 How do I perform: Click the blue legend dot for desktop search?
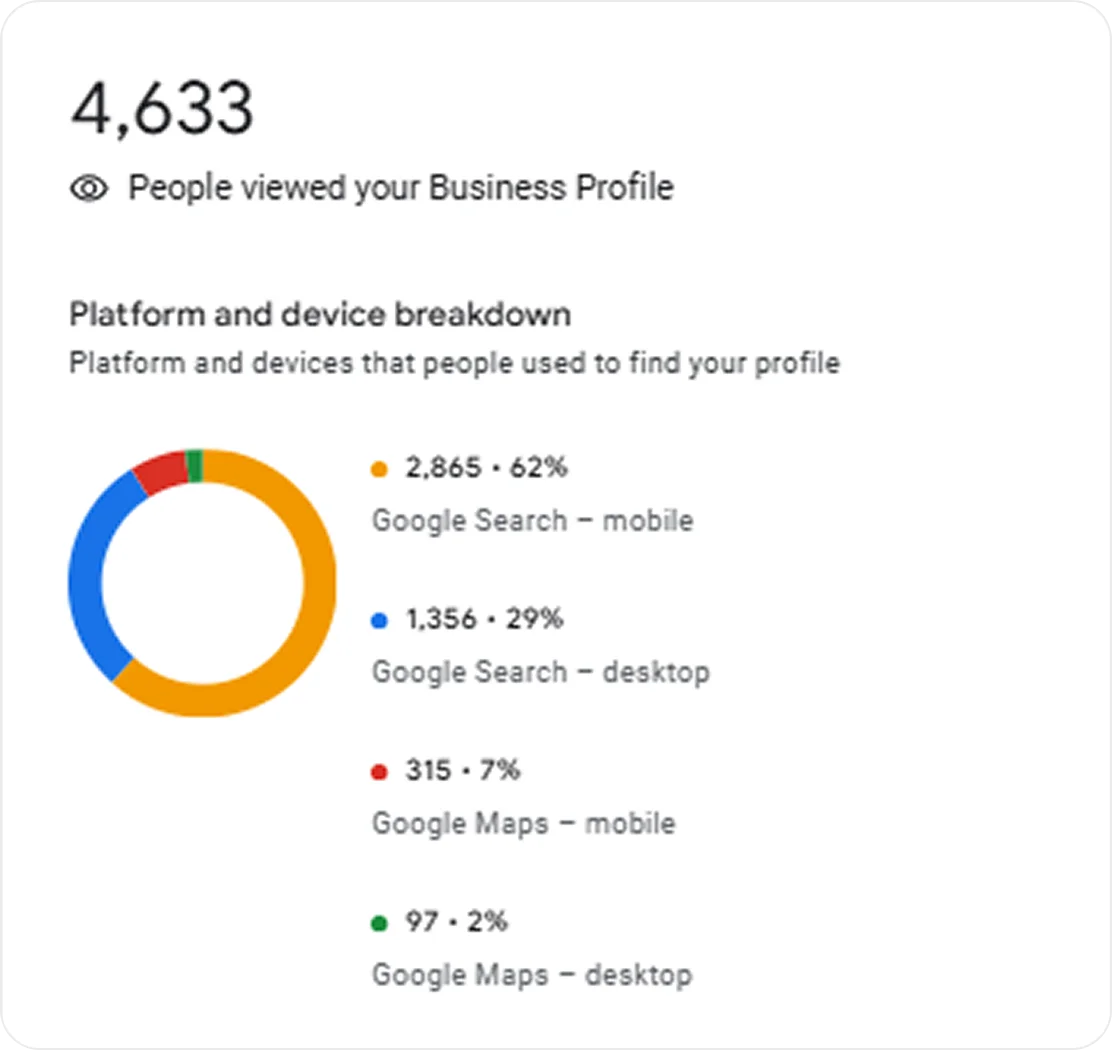click(379, 621)
